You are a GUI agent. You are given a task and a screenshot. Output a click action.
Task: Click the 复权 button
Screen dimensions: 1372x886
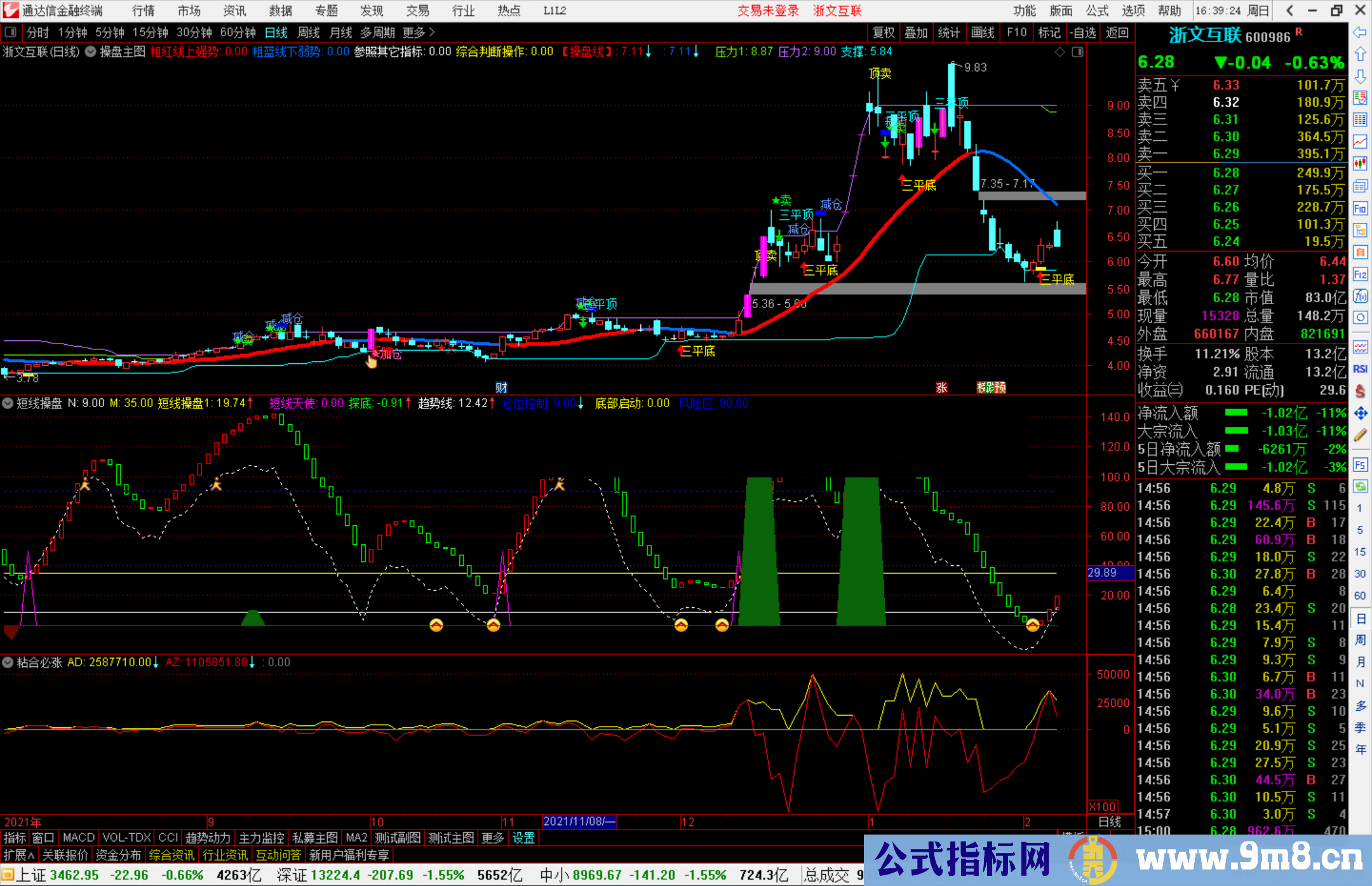coord(884,32)
